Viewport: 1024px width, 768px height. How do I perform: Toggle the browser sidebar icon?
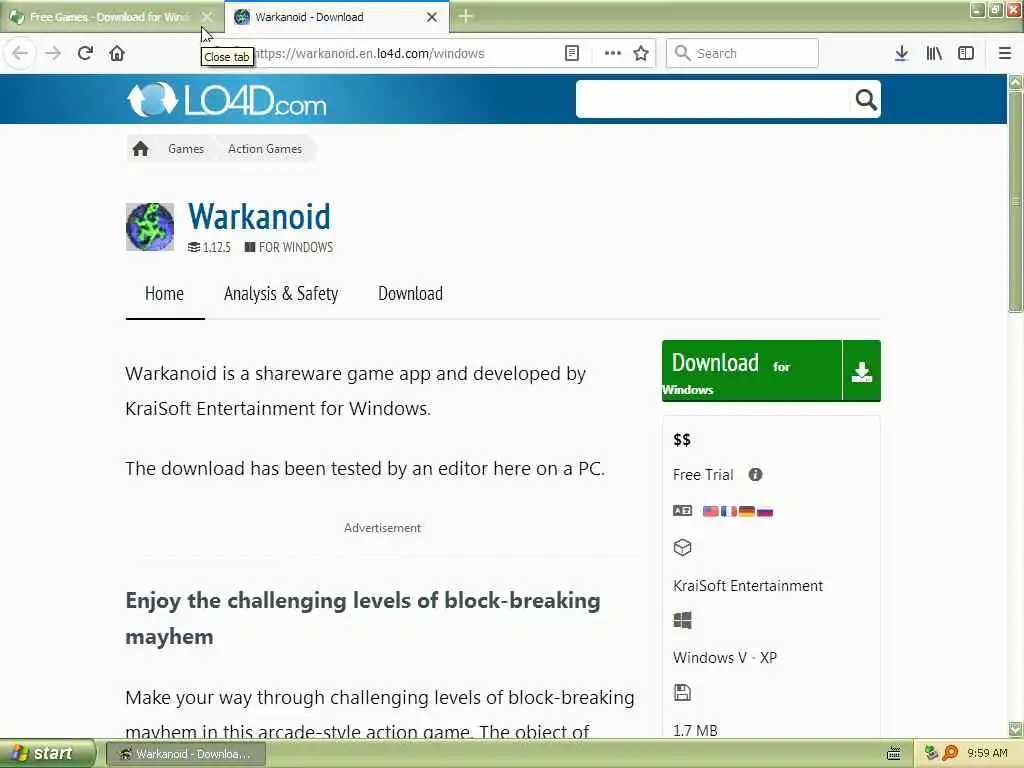click(x=966, y=53)
